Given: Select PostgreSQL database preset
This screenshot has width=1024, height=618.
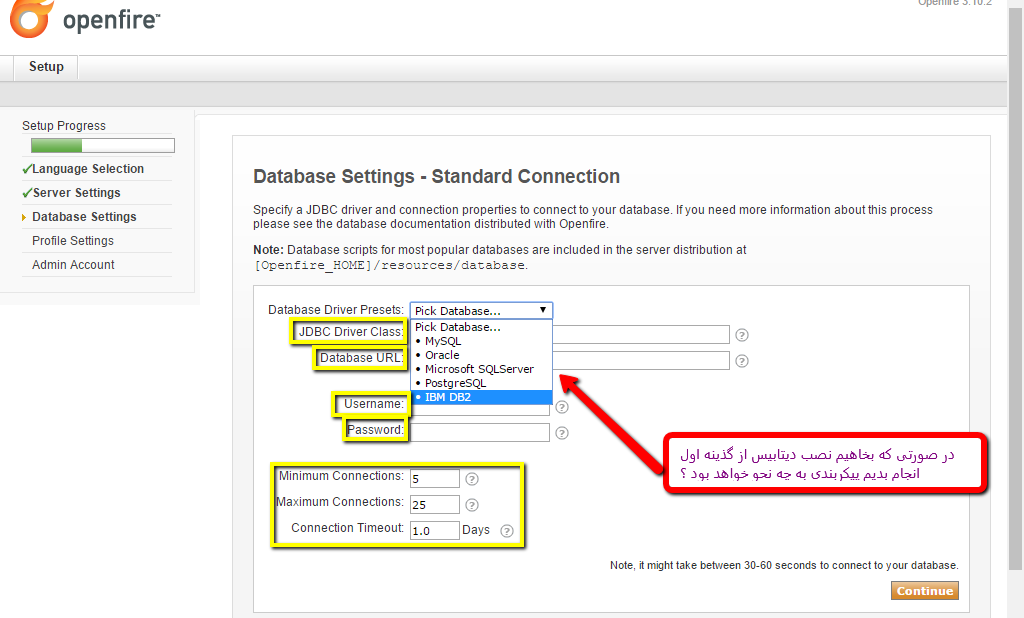Looking at the screenshot, I should click(455, 383).
